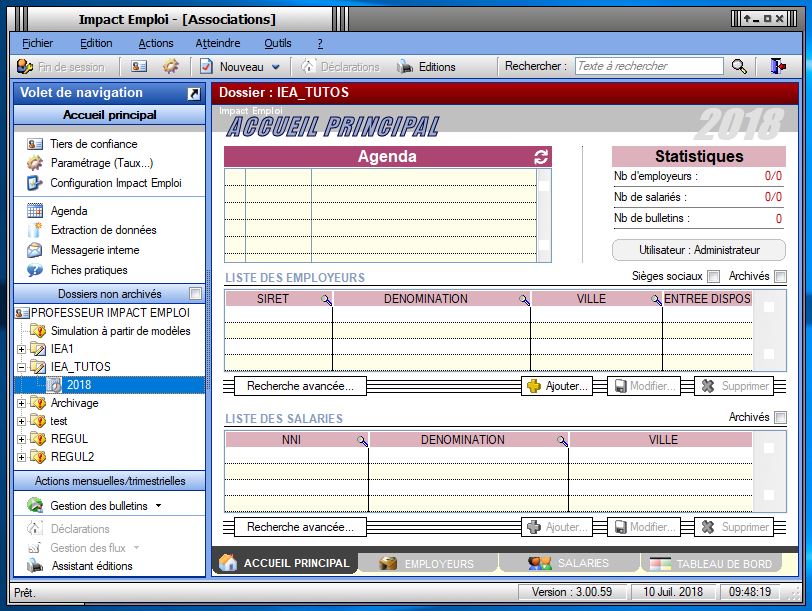812x611 pixels.
Task: Filter NNI column with magnifier icon
Action: pos(362,440)
